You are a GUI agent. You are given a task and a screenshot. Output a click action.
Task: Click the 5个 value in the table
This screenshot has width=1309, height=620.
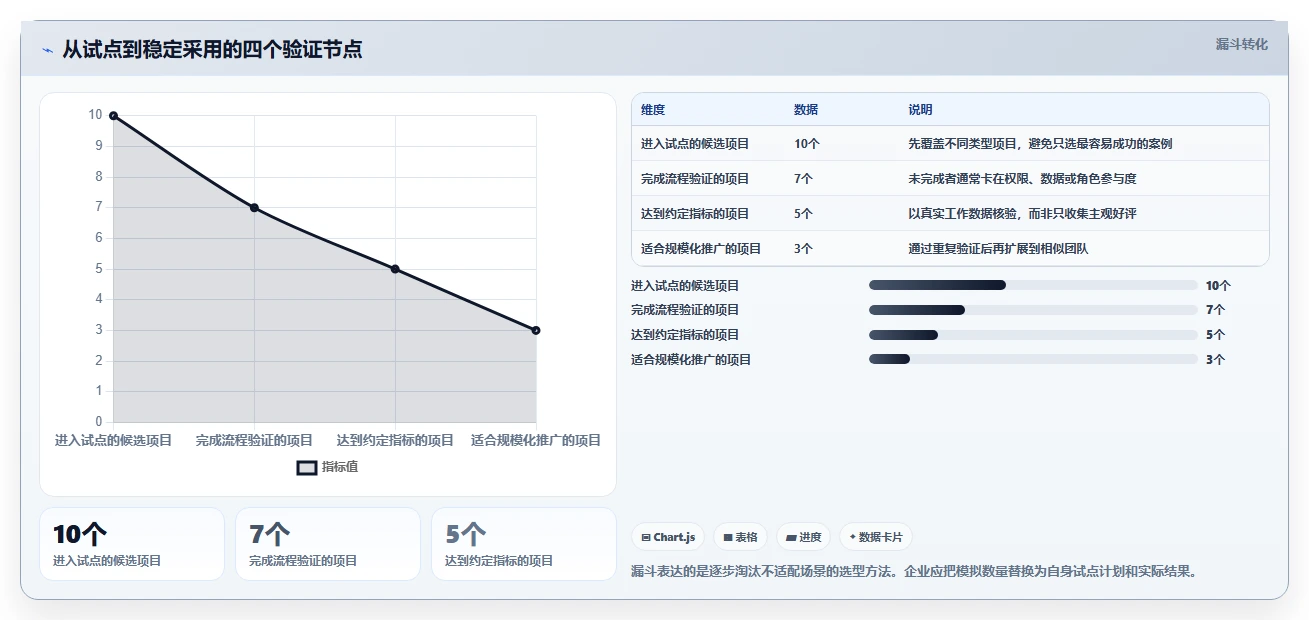point(803,214)
